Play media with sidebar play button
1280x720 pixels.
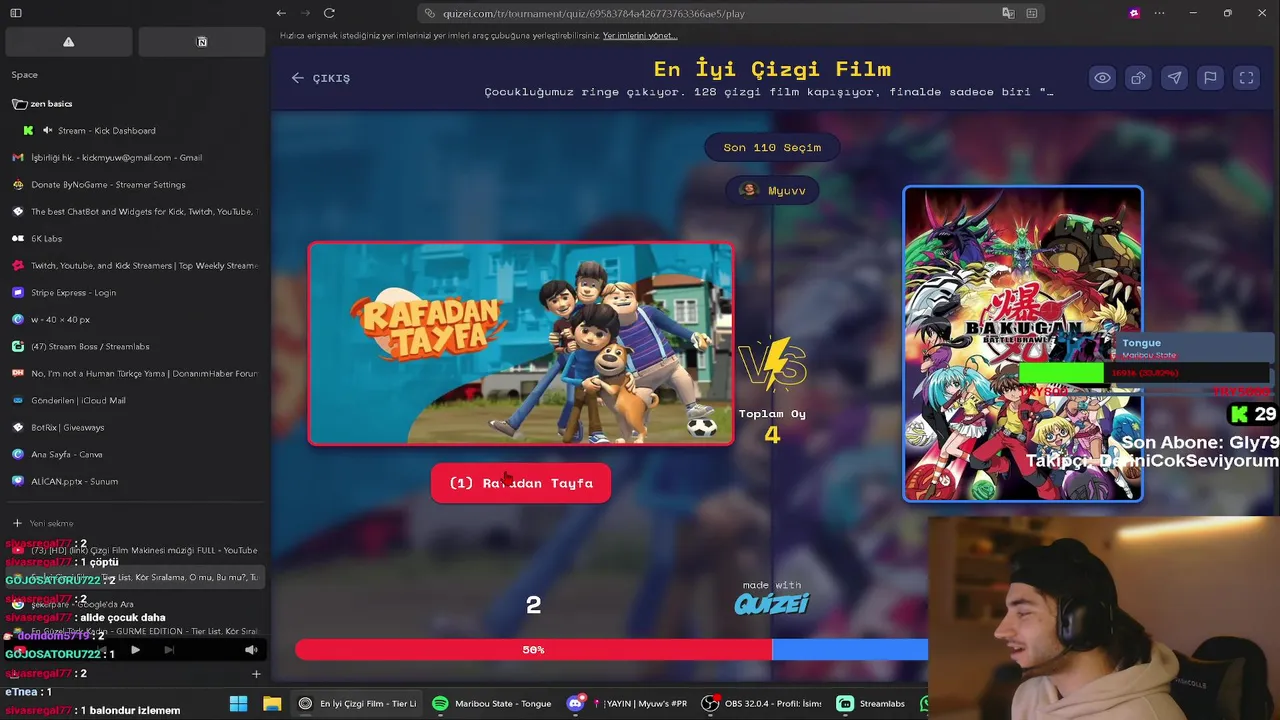coord(135,650)
